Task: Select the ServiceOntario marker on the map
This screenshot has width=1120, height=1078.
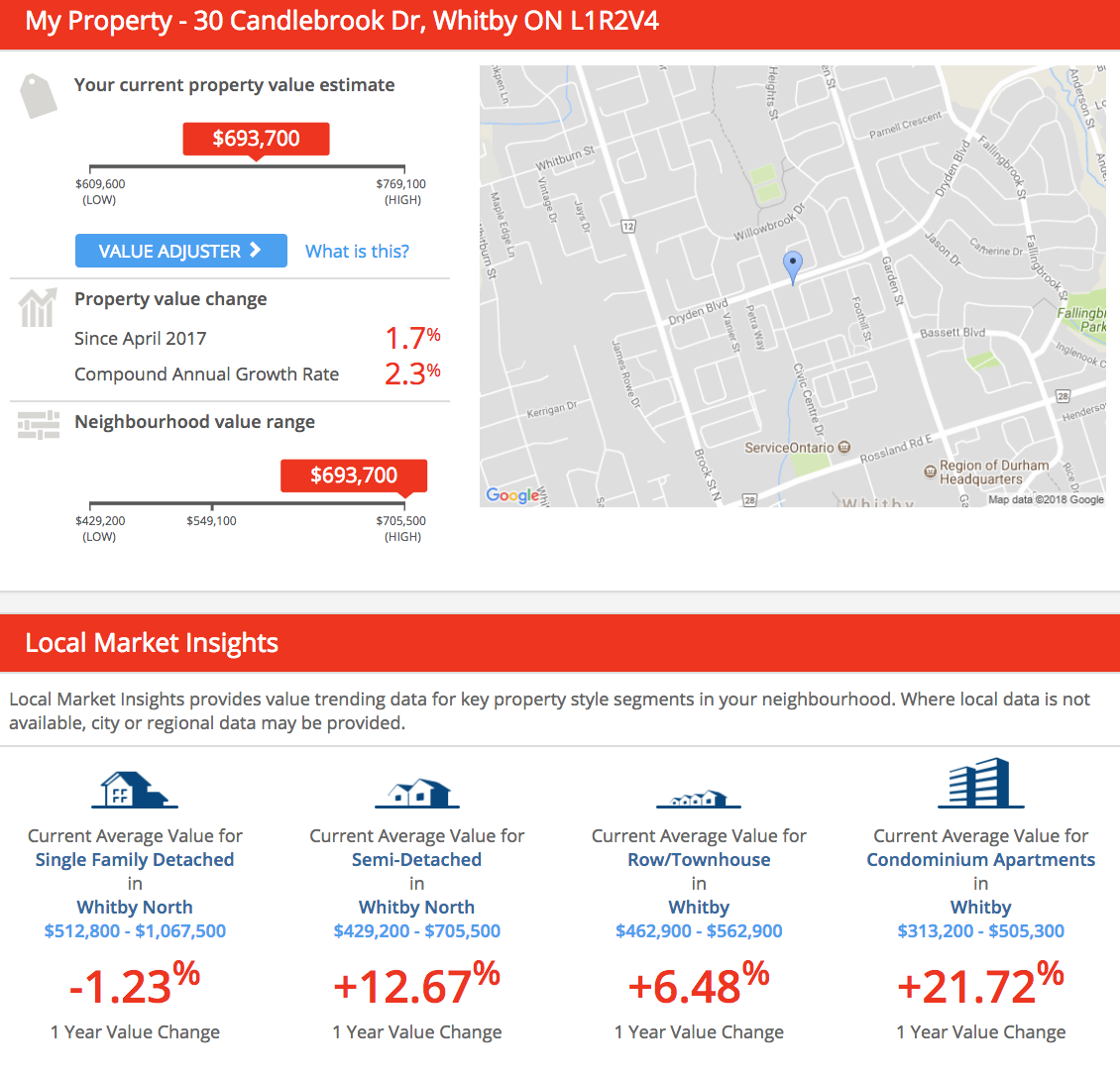Action: pyautogui.click(x=844, y=447)
